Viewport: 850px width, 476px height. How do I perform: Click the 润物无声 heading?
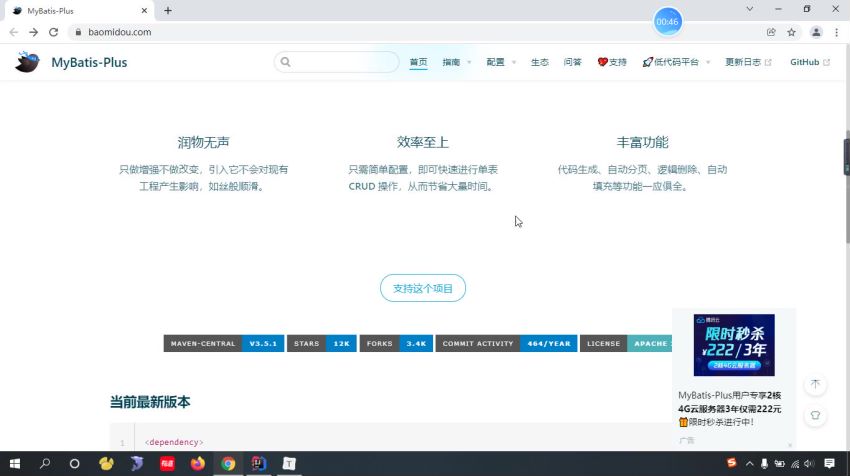(203, 142)
